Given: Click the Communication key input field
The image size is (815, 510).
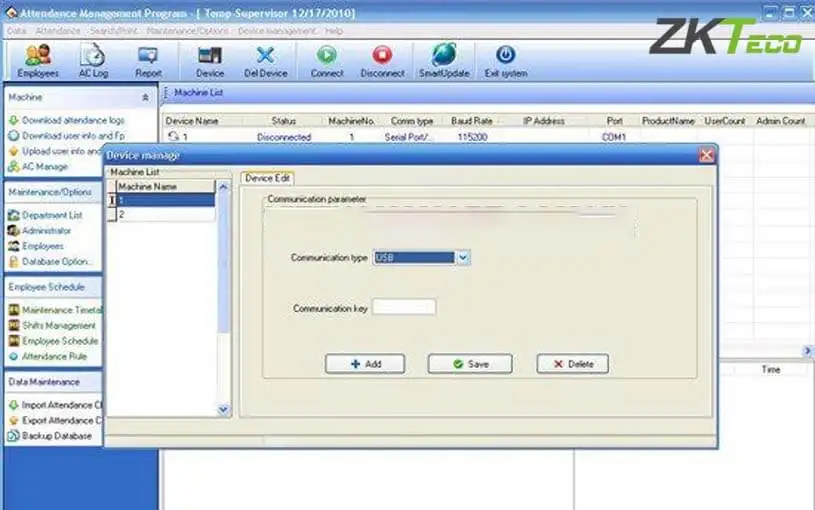Looking at the screenshot, I should [404, 307].
